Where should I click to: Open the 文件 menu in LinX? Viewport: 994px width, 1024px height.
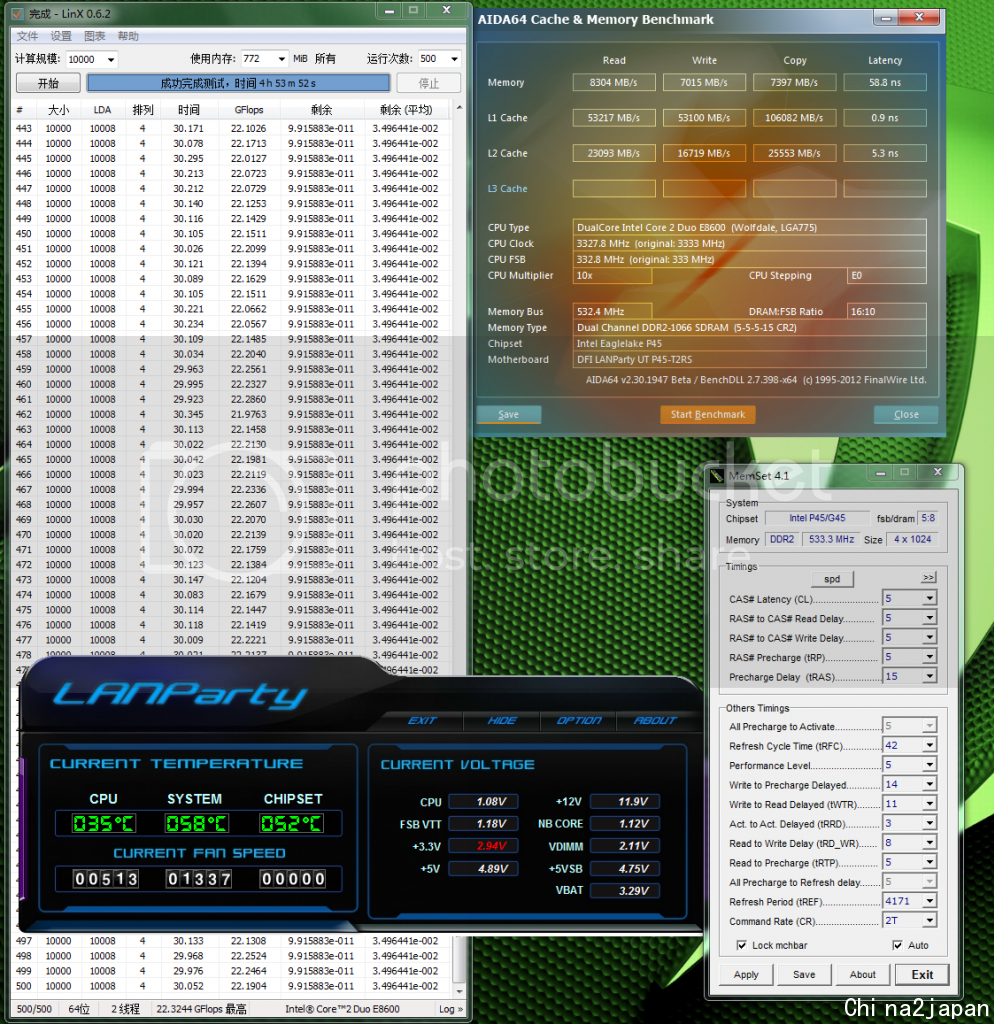[27, 36]
